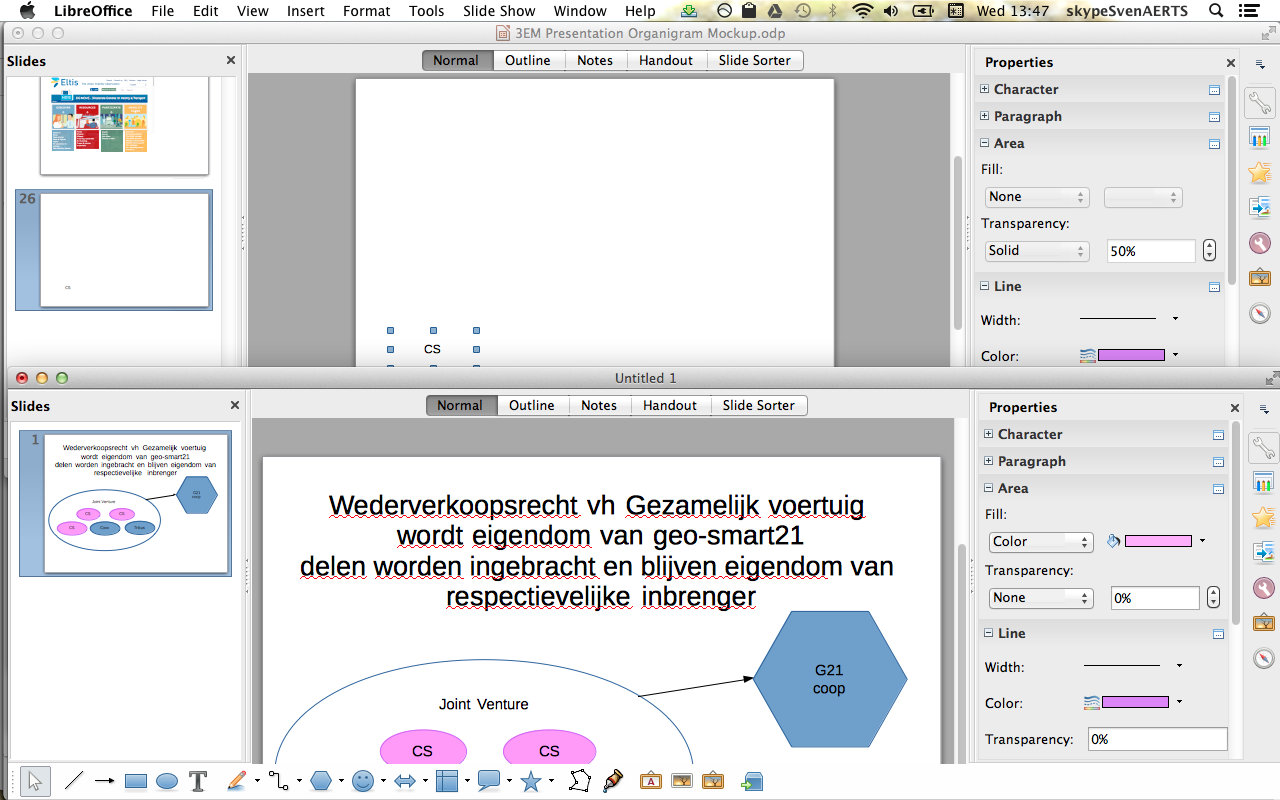Open the Format menu
This screenshot has height=800, width=1280.
(x=366, y=11)
